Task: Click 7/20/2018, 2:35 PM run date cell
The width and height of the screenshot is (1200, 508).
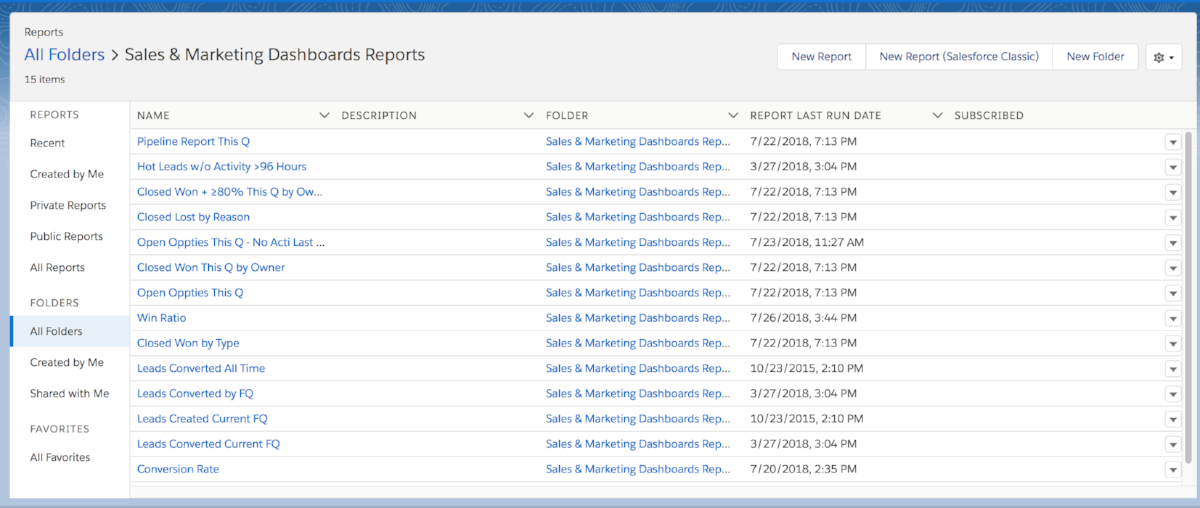Action: [x=803, y=468]
